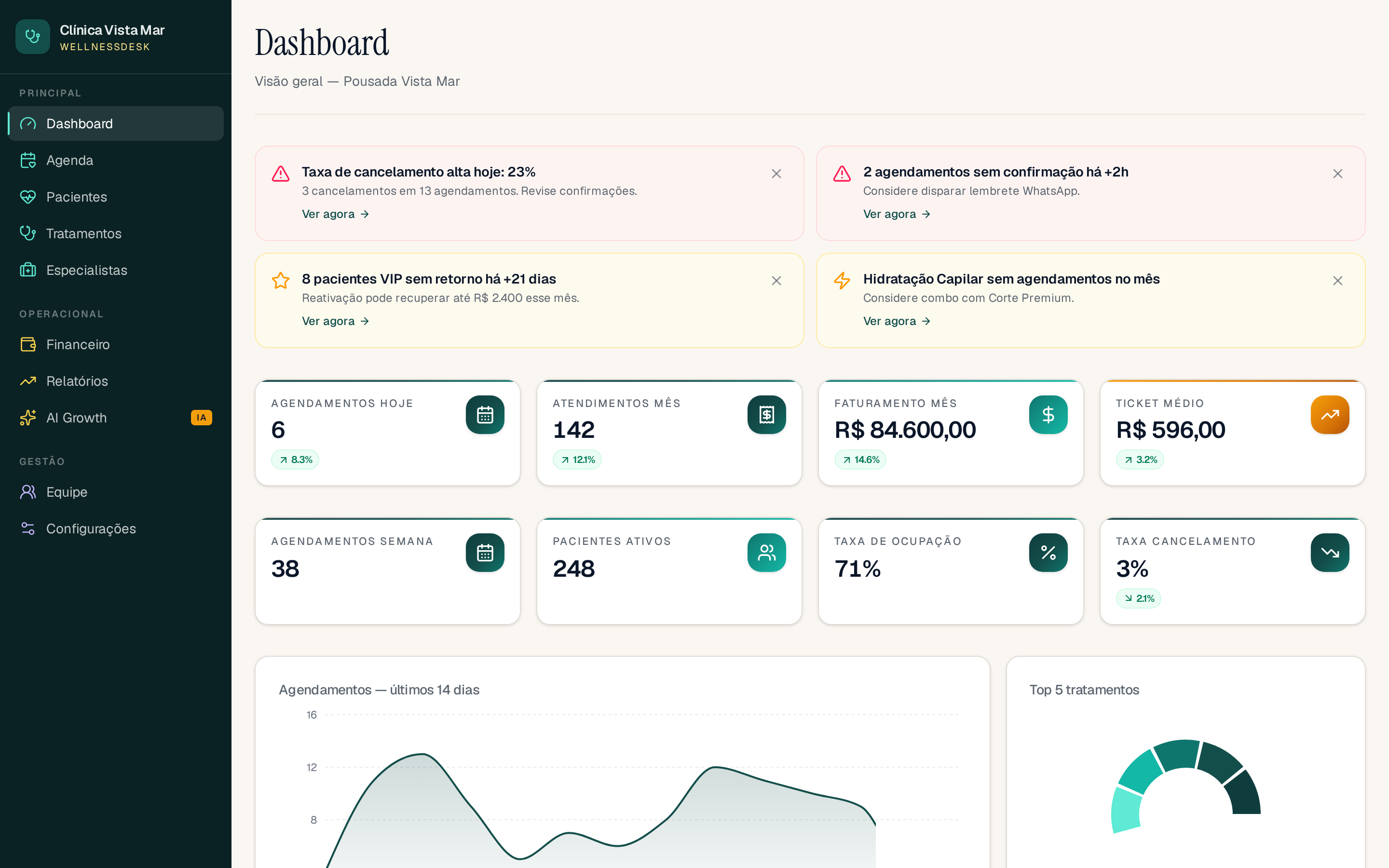Click percent icon on Taxa de Ocupação card
Viewport: 1389px width, 868px height.
point(1048,553)
